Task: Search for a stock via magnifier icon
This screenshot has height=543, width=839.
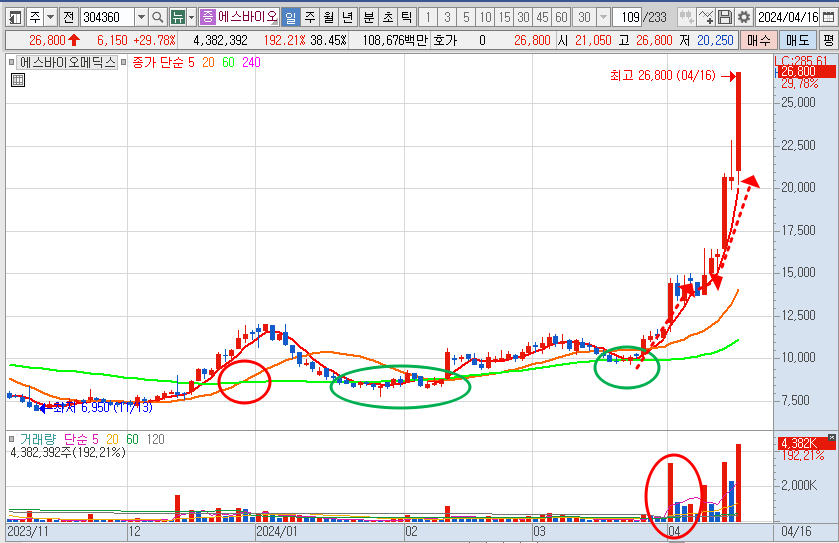Action: click(157, 18)
